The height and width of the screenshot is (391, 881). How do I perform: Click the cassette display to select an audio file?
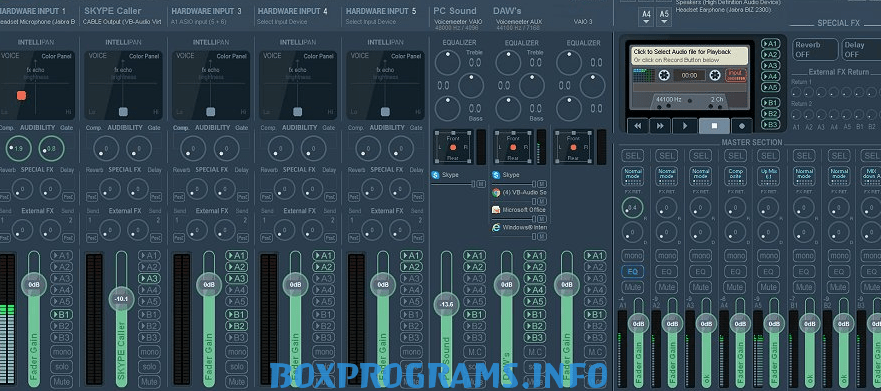(690, 54)
